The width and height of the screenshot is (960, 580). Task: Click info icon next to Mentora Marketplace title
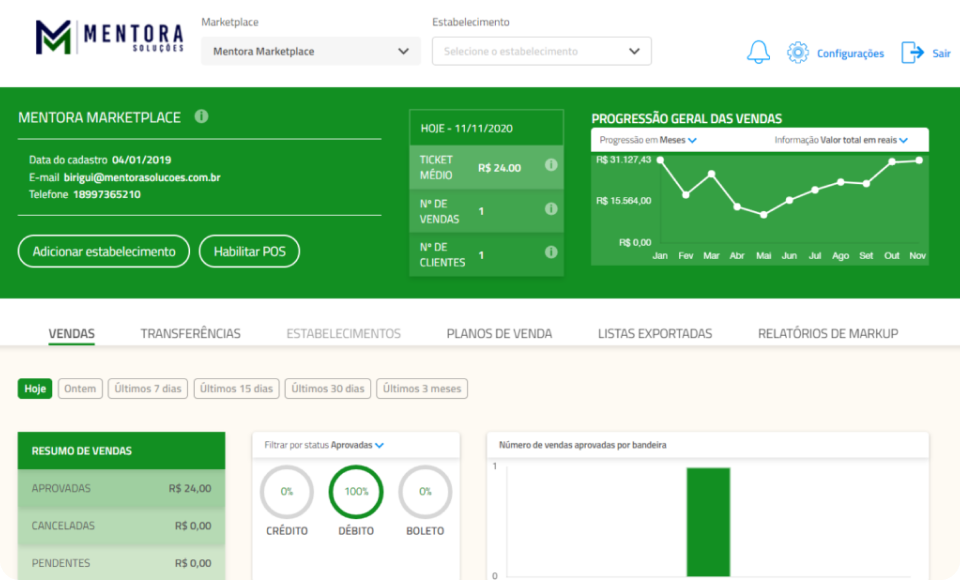point(201,116)
